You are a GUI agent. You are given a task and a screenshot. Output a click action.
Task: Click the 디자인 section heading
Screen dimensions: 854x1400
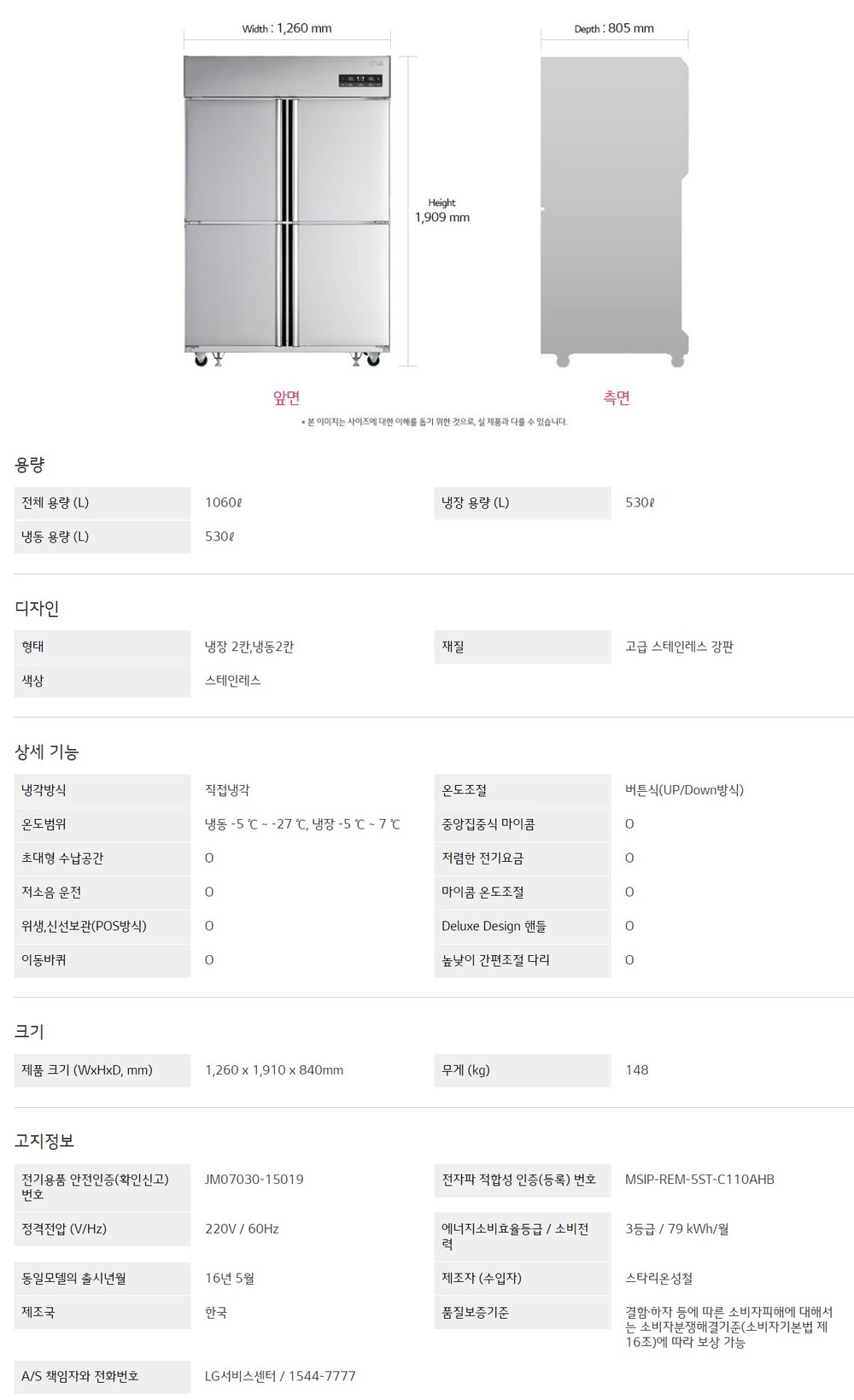pyautogui.click(x=37, y=608)
